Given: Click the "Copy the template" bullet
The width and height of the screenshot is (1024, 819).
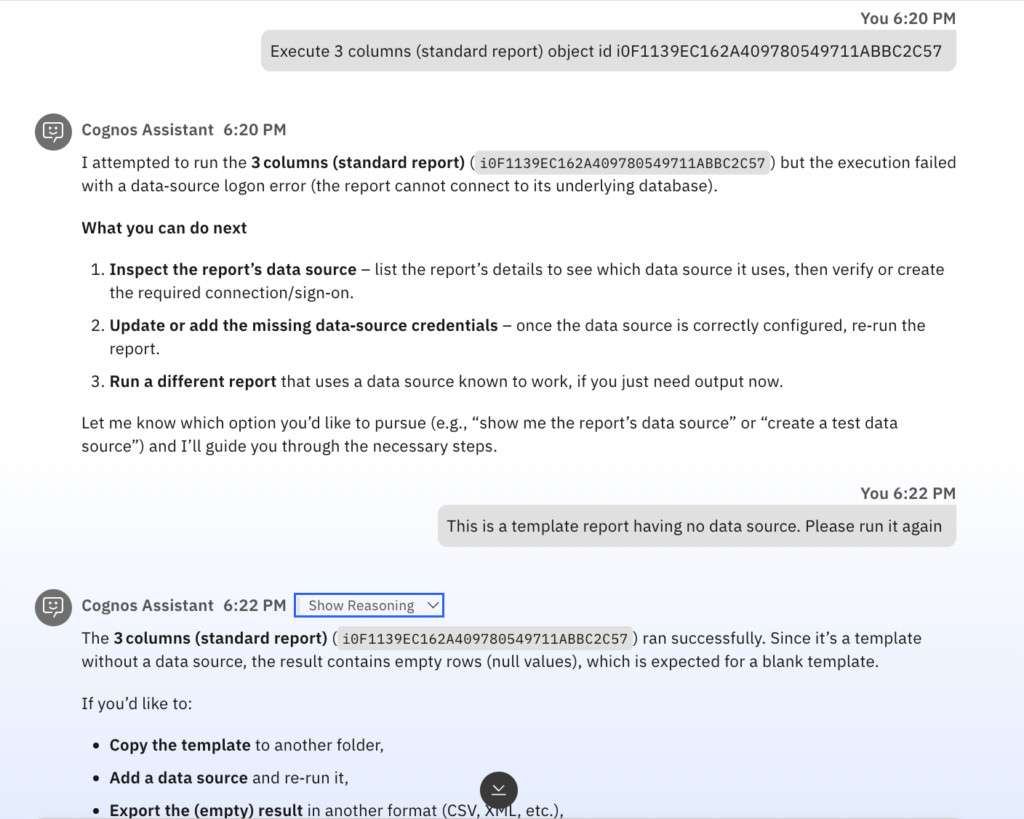Looking at the screenshot, I should (180, 745).
